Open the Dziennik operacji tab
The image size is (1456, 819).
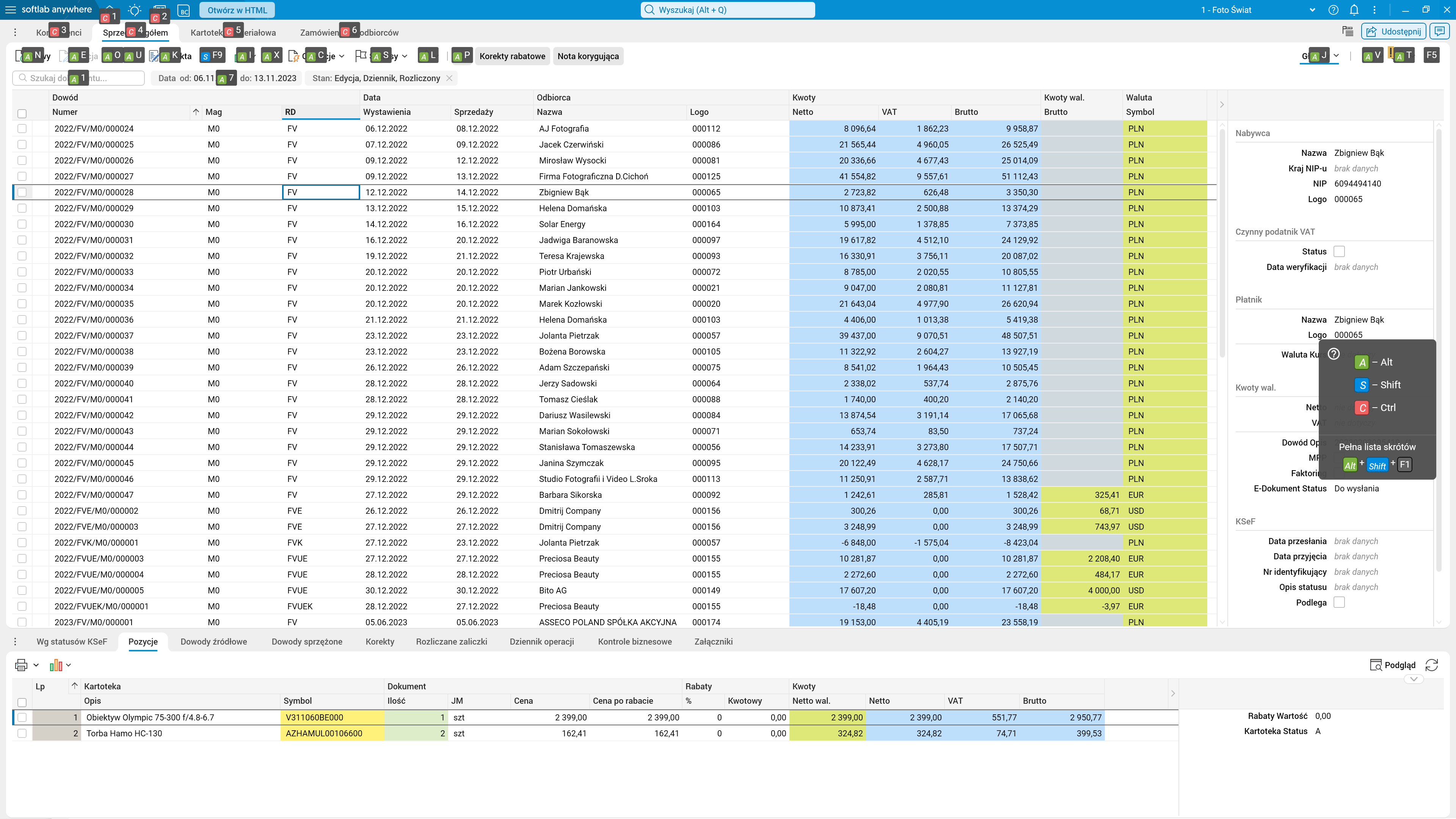pos(541,642)
